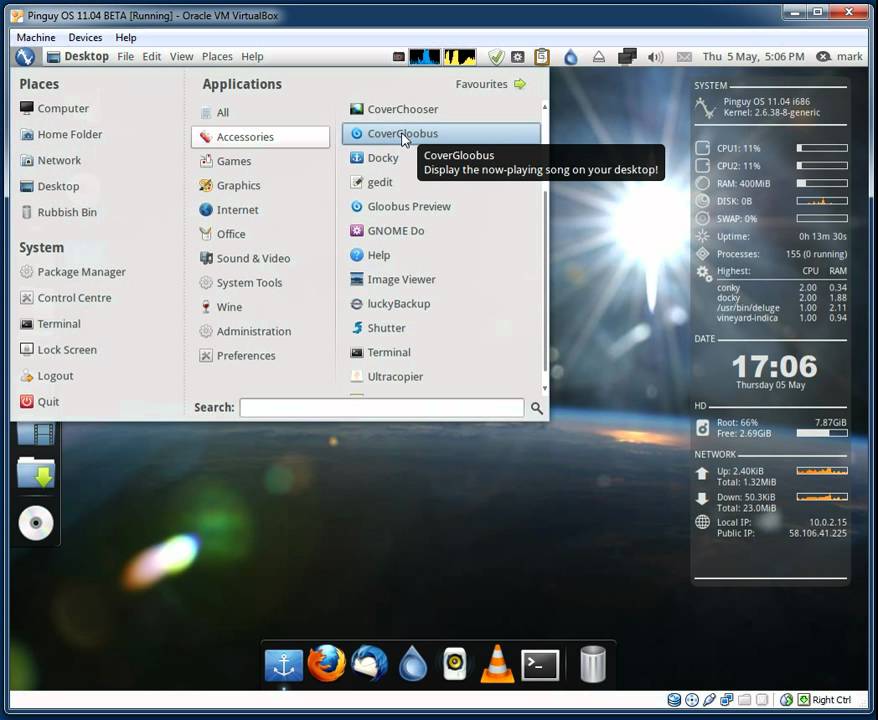Viewport: 878px width, 720px height.
Task: Click the Pinguy menu launcher icon
Action: coord(25,57)
